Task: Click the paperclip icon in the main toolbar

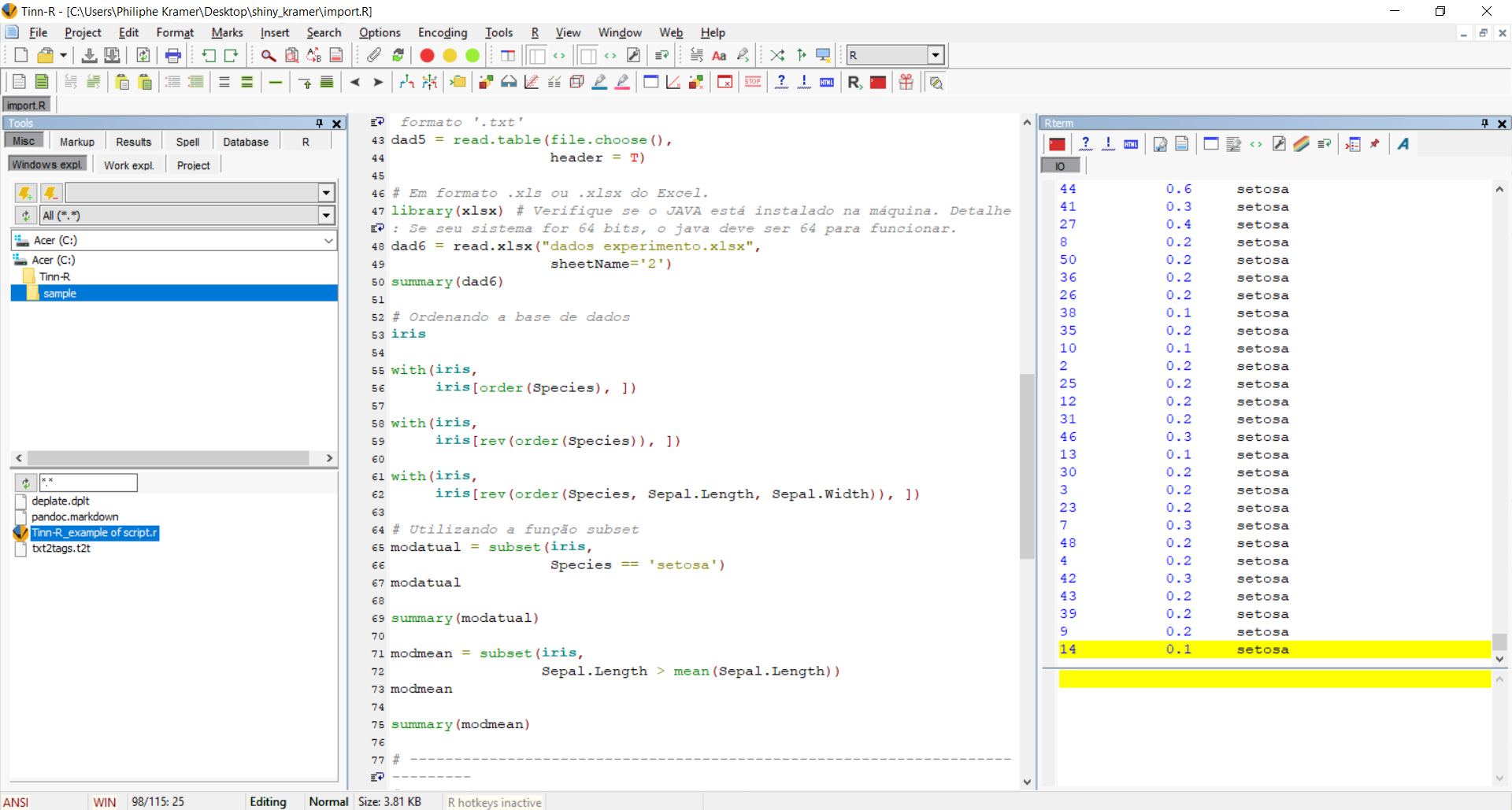Action: coord(374,55)
